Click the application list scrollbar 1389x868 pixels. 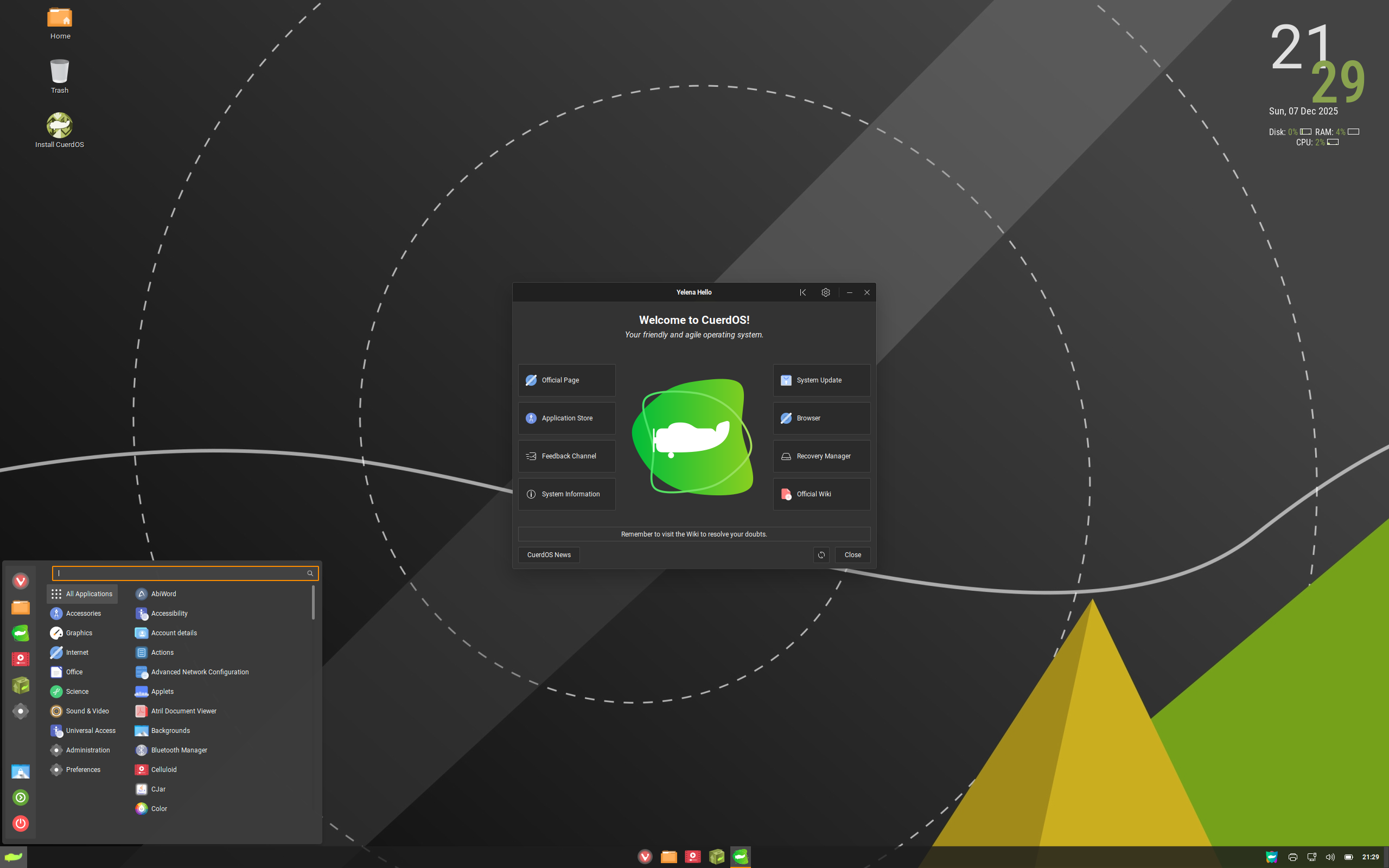pos(313,603)
